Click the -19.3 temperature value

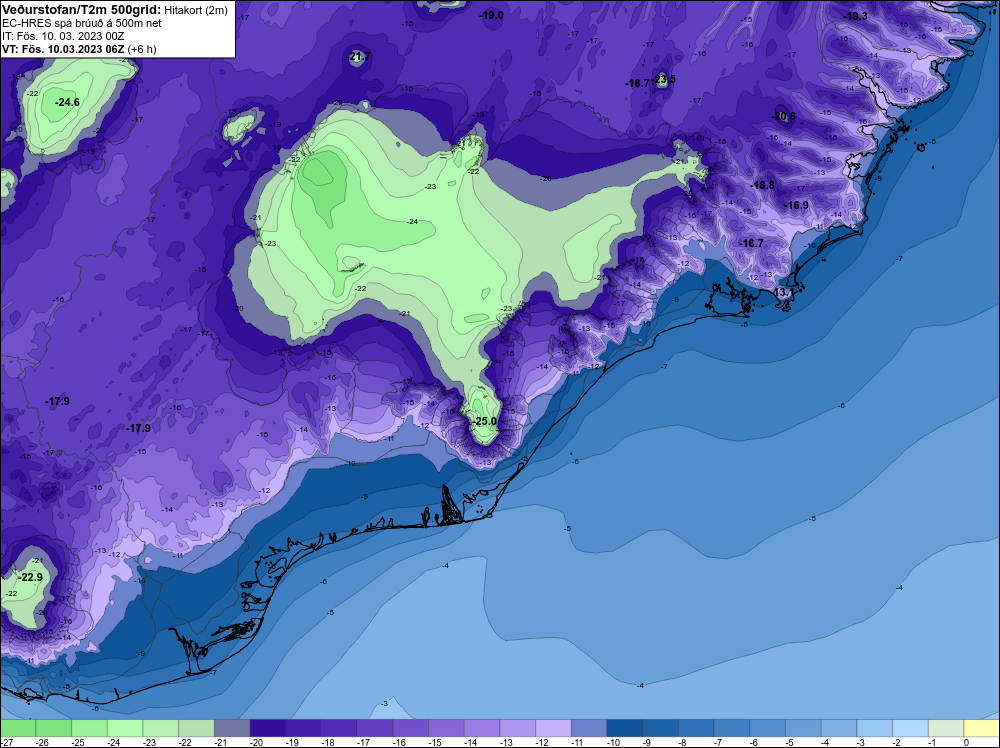coord(855,17)
